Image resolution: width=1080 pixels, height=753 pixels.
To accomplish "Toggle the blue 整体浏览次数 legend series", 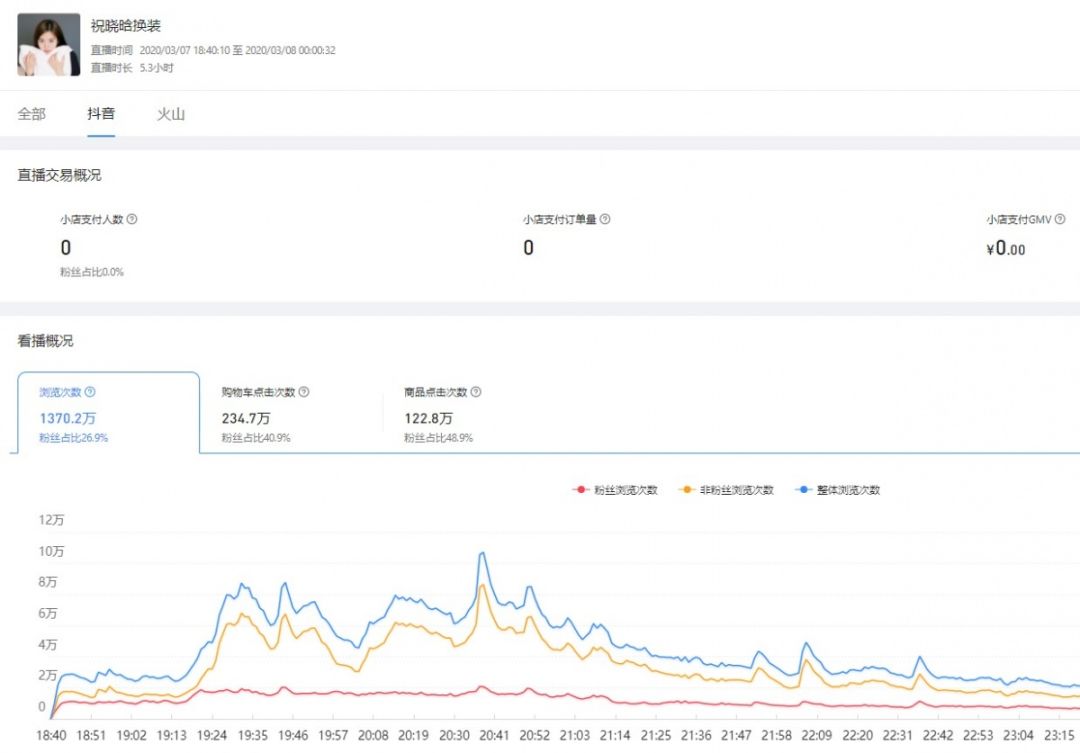I will click(838, 490).
